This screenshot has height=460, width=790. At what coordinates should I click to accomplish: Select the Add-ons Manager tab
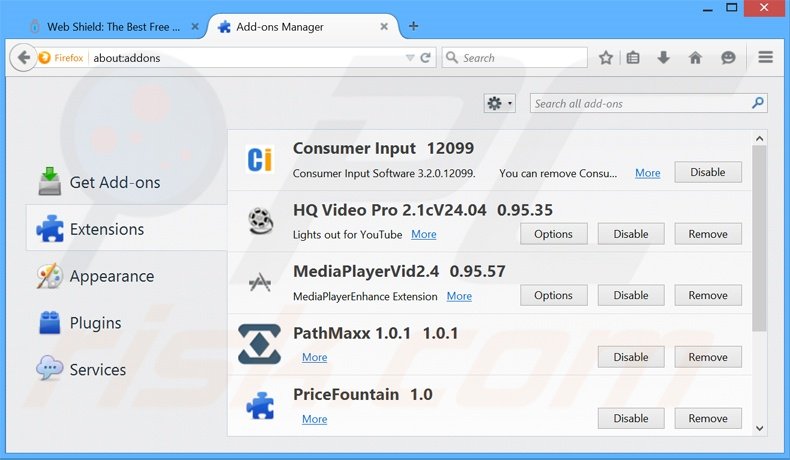click(x=303, y=27)
